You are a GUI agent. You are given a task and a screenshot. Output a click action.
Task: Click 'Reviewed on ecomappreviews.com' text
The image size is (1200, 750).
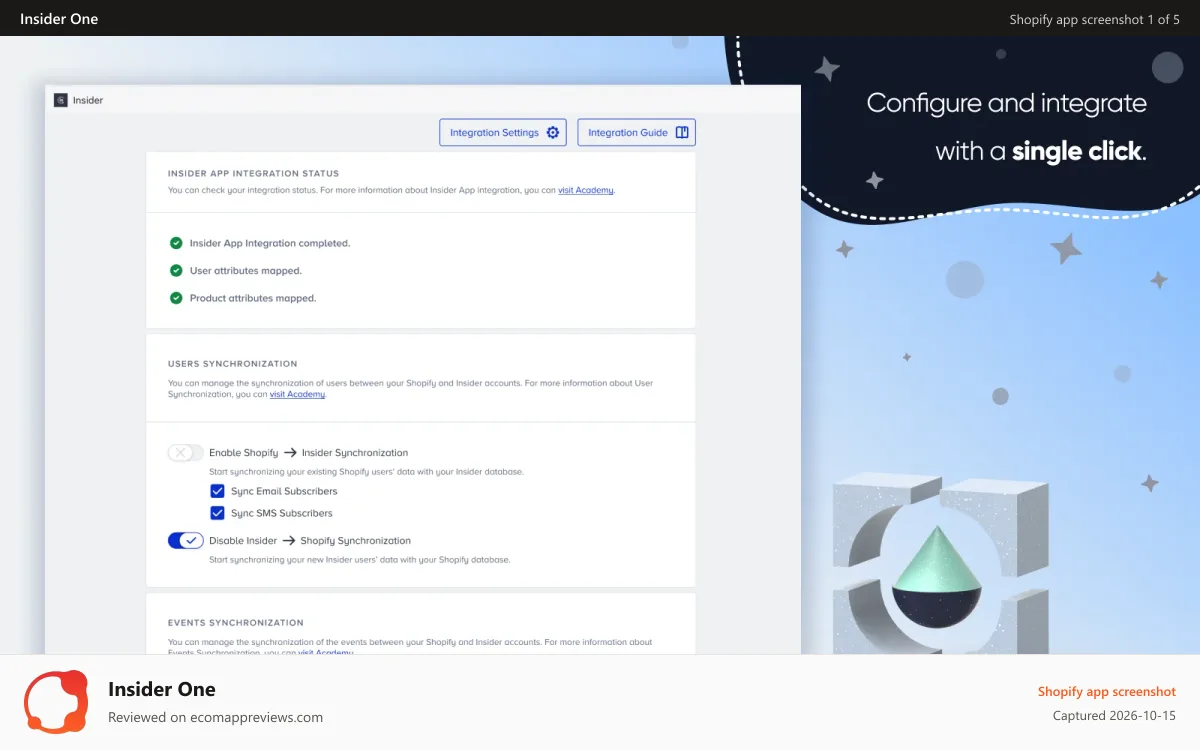(x=215, y=717)
